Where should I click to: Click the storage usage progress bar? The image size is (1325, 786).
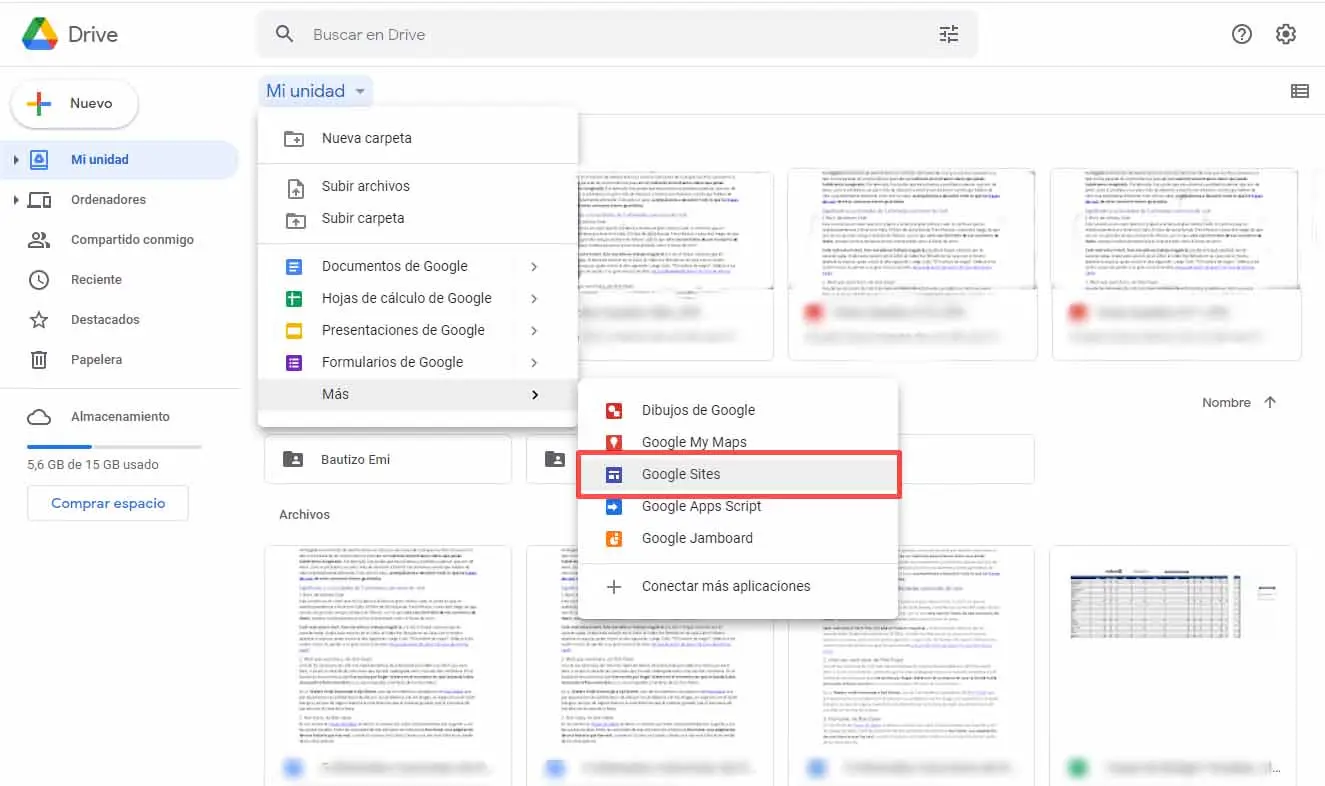coord(114,446)
